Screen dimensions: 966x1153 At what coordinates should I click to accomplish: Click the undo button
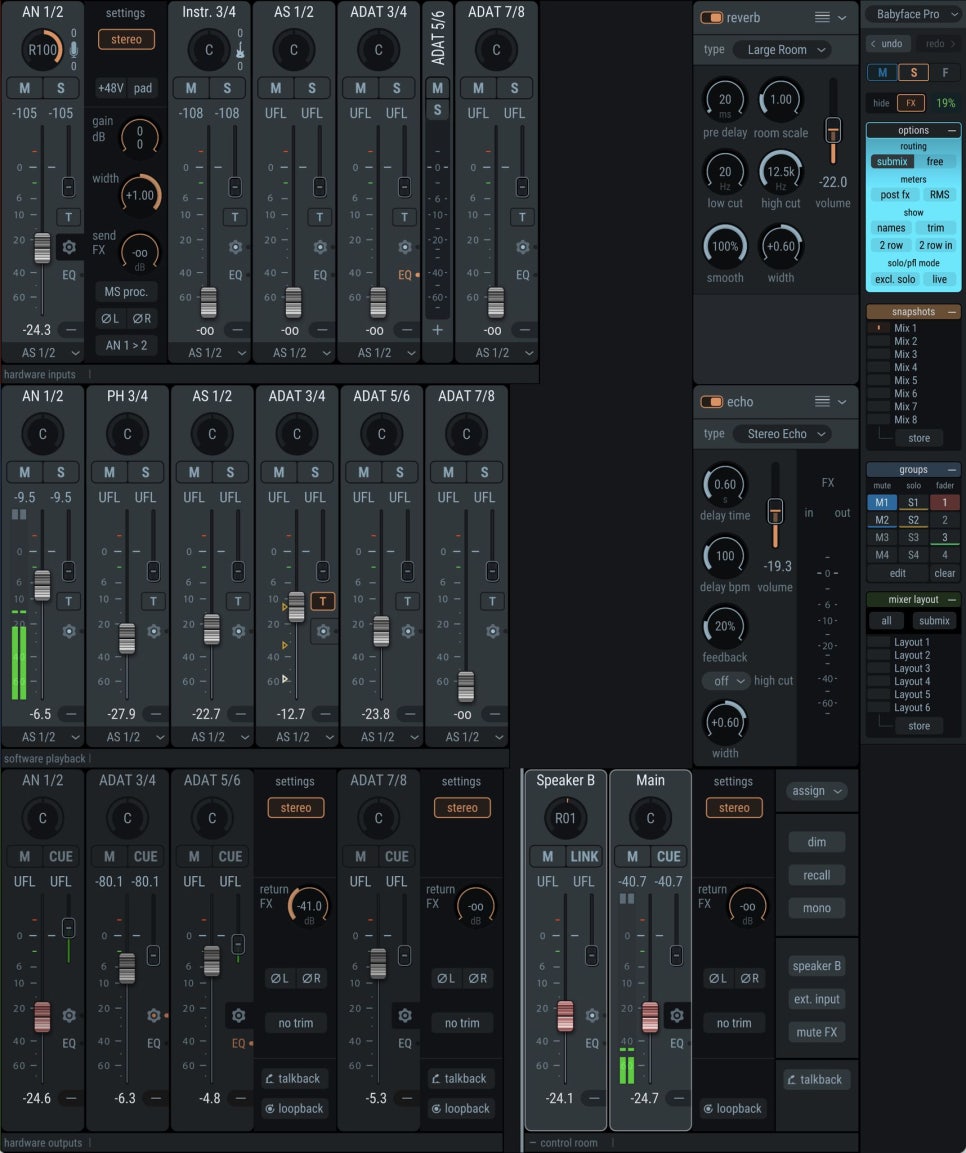pyautogui.click(x=887, y=43)
